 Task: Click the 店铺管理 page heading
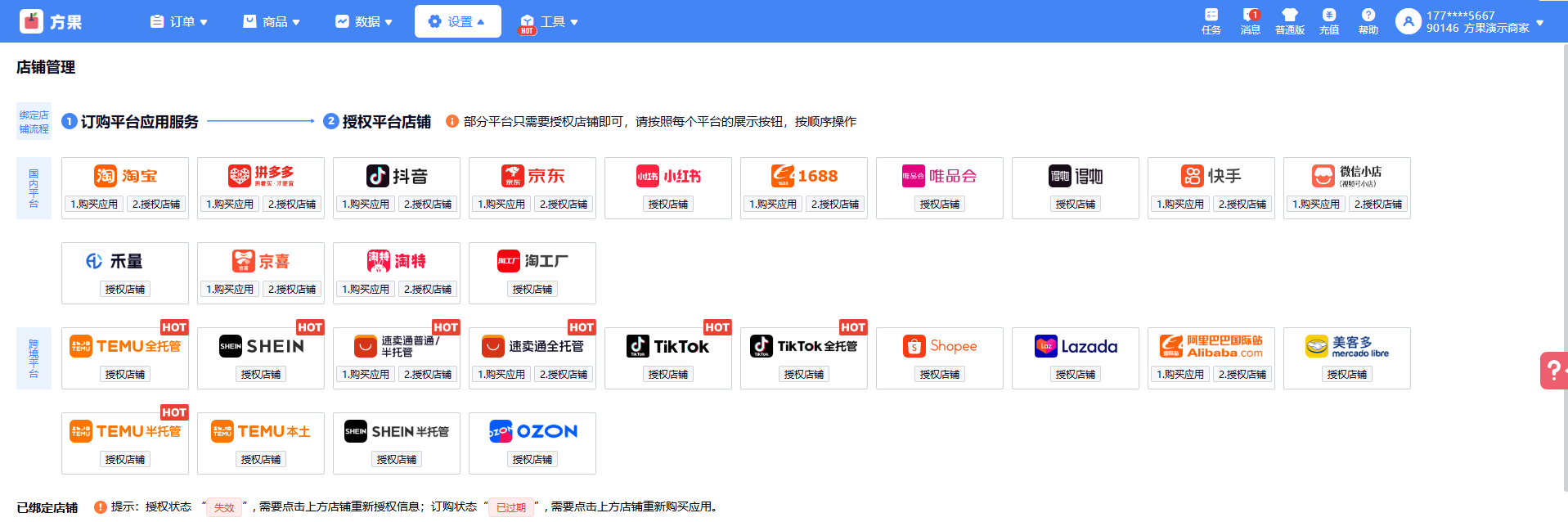(x=46, y=67)
